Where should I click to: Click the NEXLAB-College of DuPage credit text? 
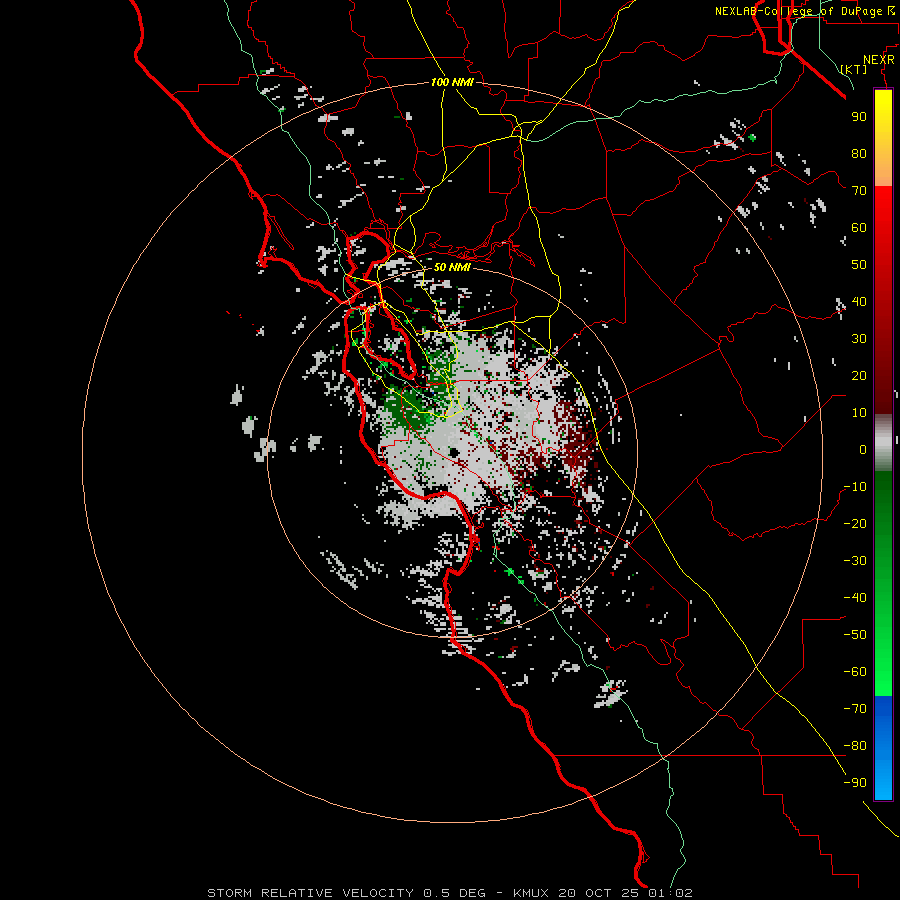point(804,11)
